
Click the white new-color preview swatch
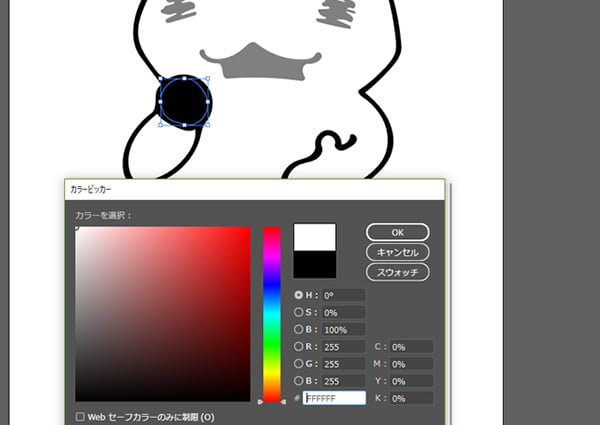click(314, 237)
